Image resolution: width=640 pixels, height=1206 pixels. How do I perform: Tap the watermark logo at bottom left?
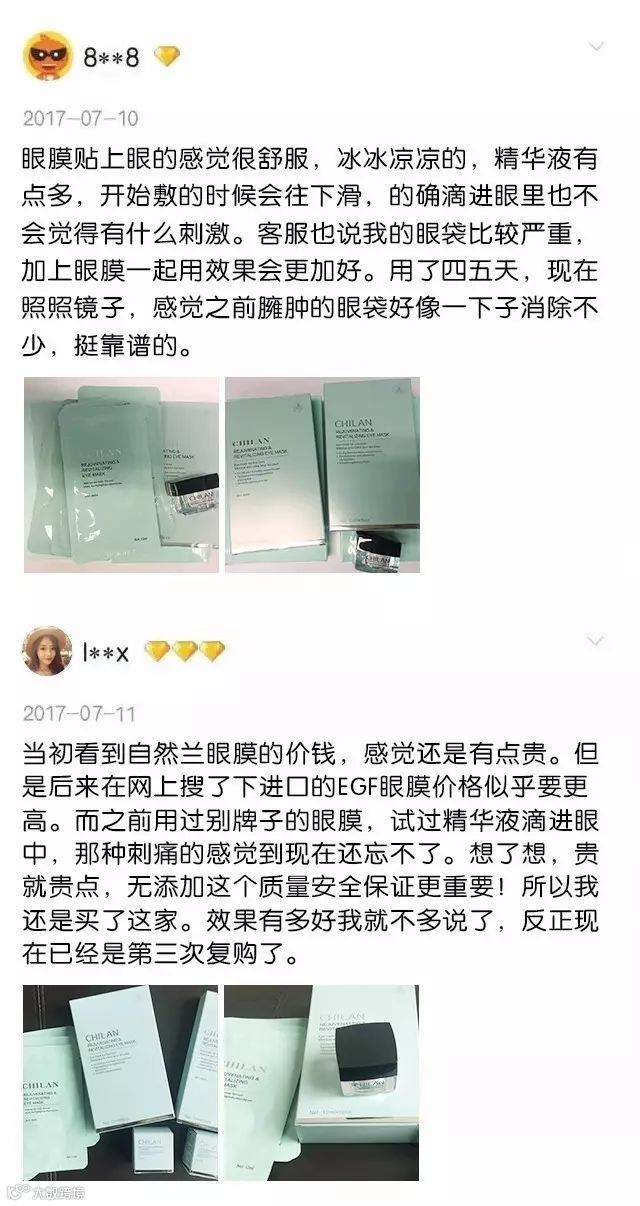point(17,1192)
